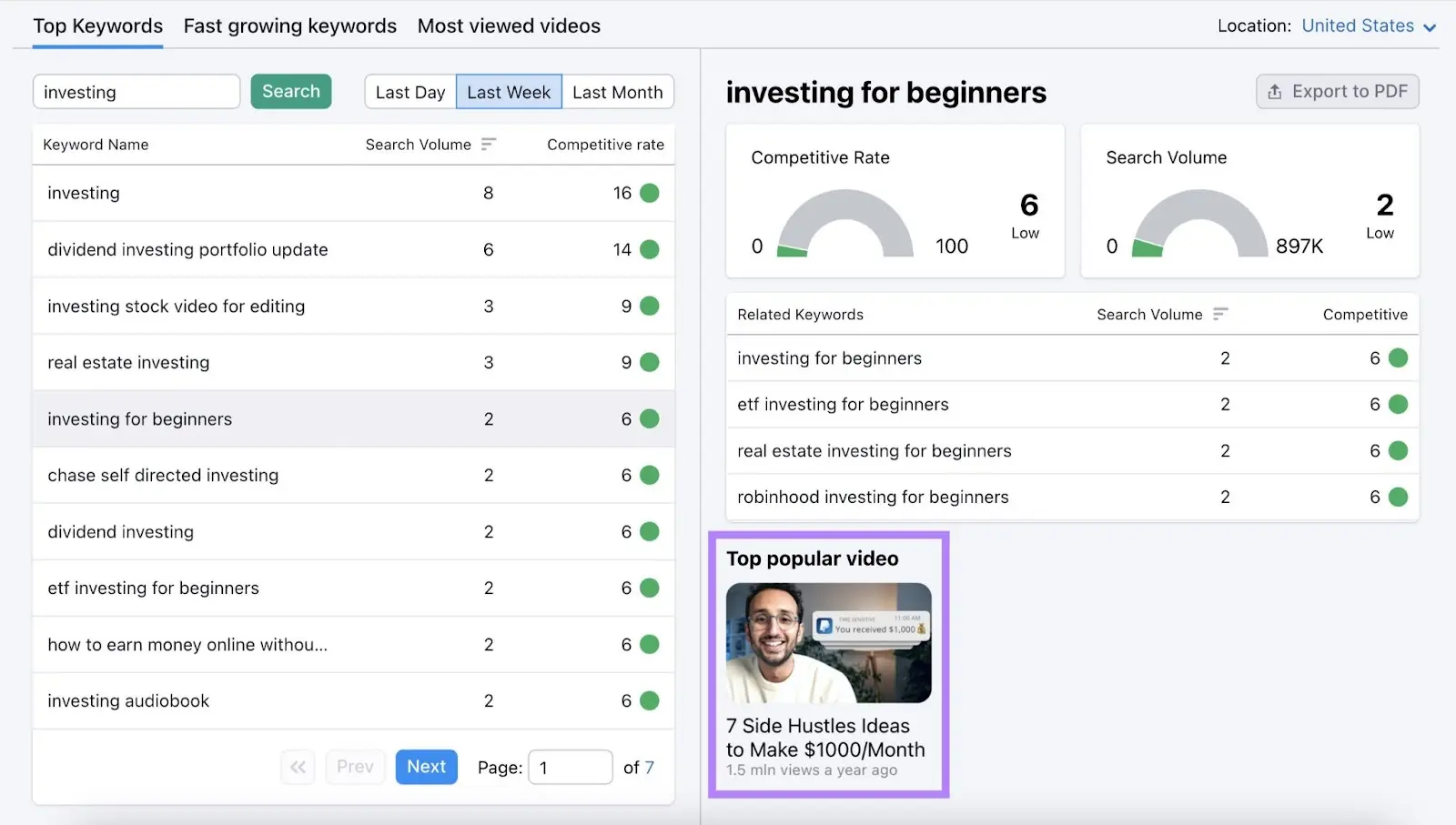Screen dimensions: 1456x825
Task: Click the green Search button
Action: (x=291, y=91)
